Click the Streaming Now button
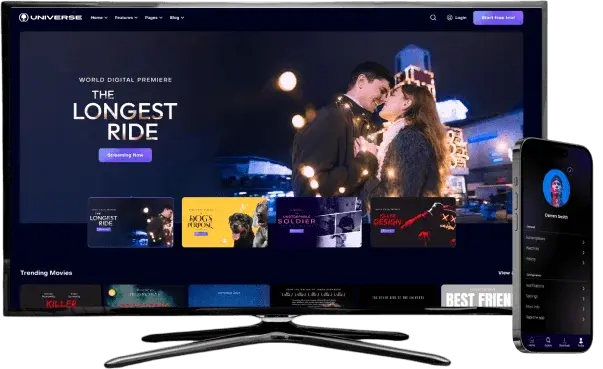Image resolution: width=603 pixels, height=369 pixels. pos(125,155)
